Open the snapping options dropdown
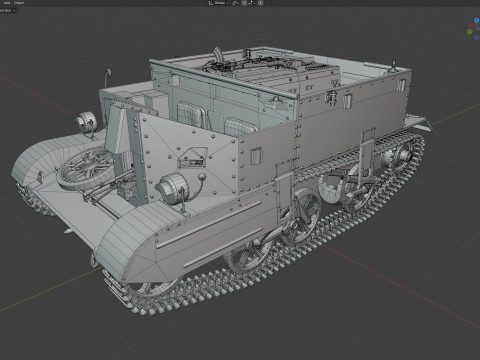Screen dimensions: 480x360 [252, 3]
